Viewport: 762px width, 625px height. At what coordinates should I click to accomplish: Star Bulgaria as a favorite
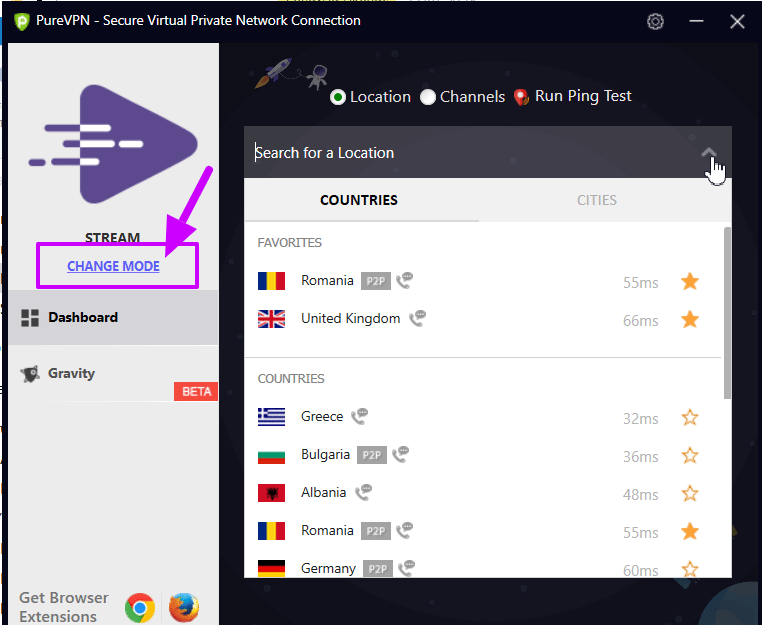[690, 455]
